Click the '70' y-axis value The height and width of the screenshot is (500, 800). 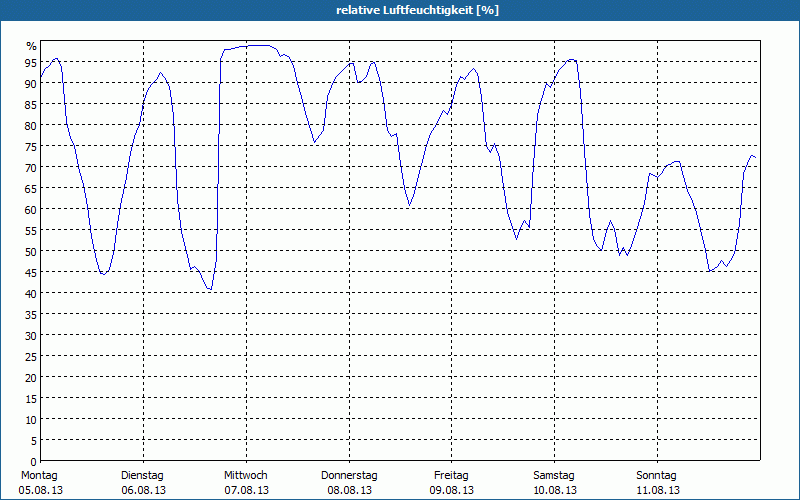[31, 168]
